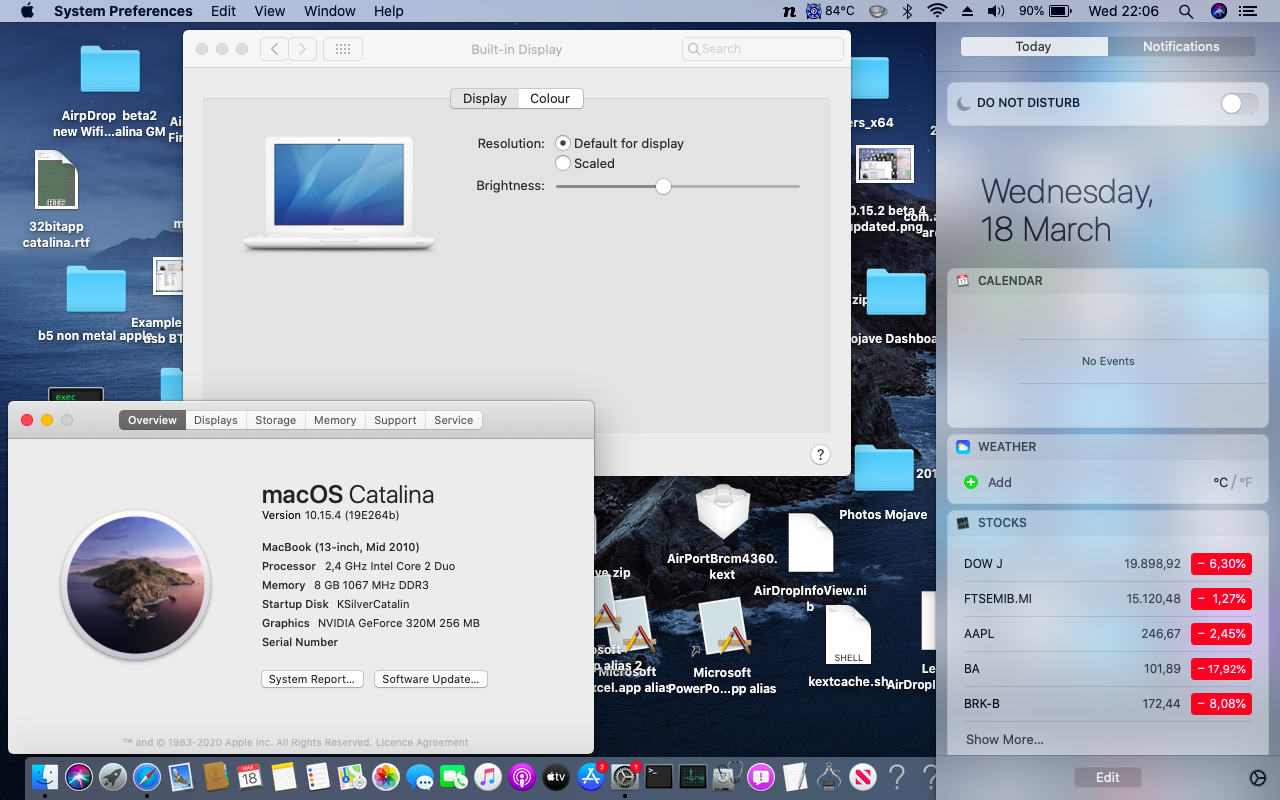Select kextcache.sh file on desktop
The width and height of the screenshot is (1280, 800).
point(848,648)
